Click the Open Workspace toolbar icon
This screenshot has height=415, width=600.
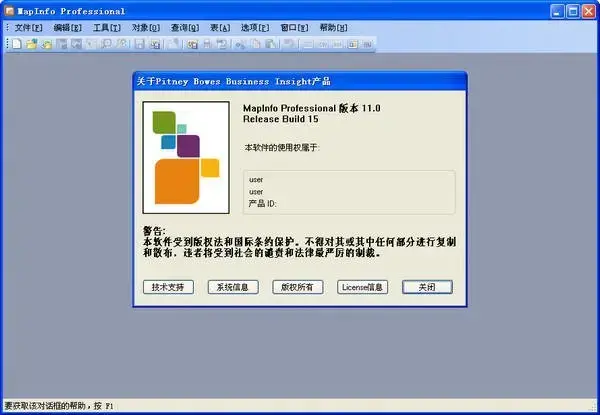47,44
